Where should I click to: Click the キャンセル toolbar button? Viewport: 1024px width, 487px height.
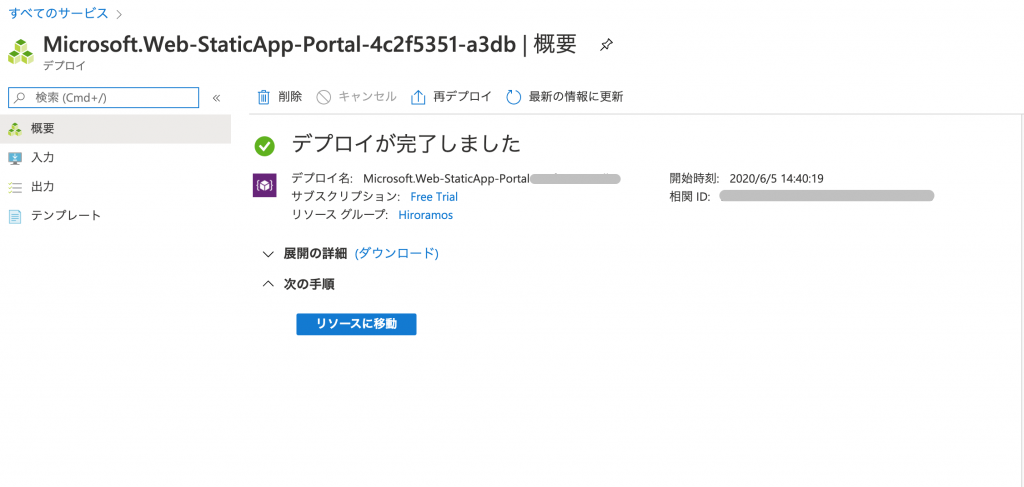(x=356, y=97)
